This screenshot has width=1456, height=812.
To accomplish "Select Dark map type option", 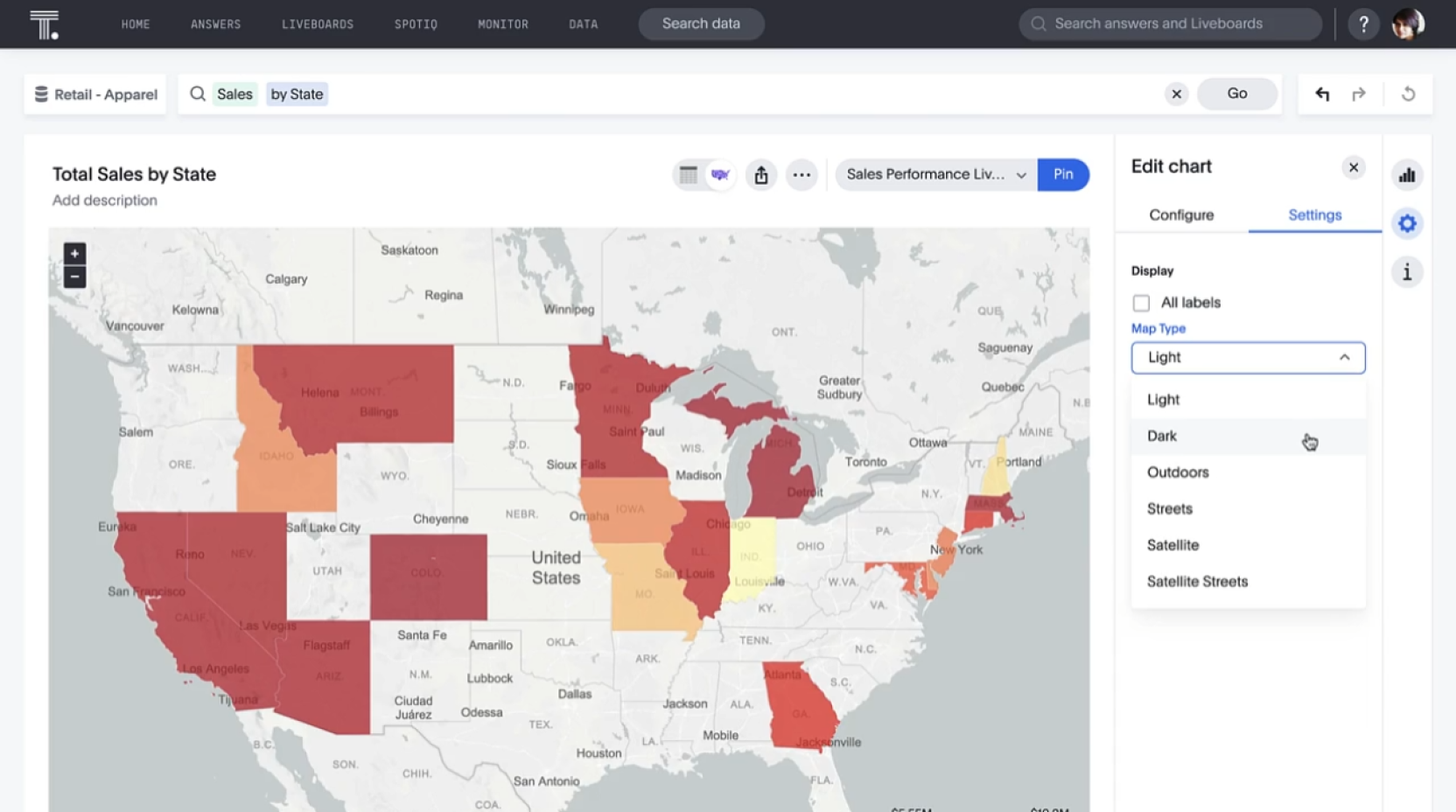I will [1162, 436].
